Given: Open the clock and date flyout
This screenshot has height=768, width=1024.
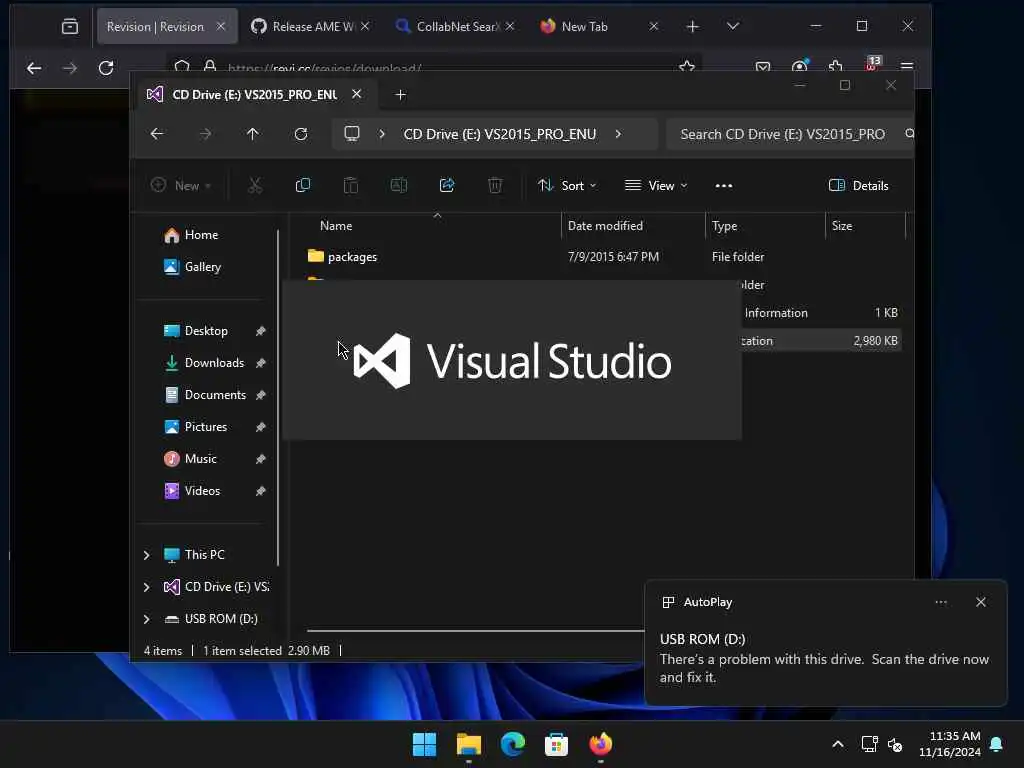Looking at the screenshot, I should coord(950,744).
